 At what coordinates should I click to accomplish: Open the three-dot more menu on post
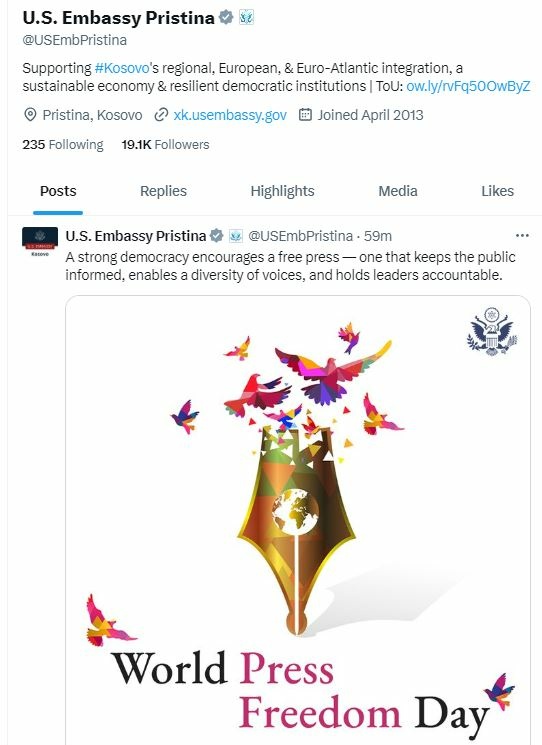(x=522, y=236)
